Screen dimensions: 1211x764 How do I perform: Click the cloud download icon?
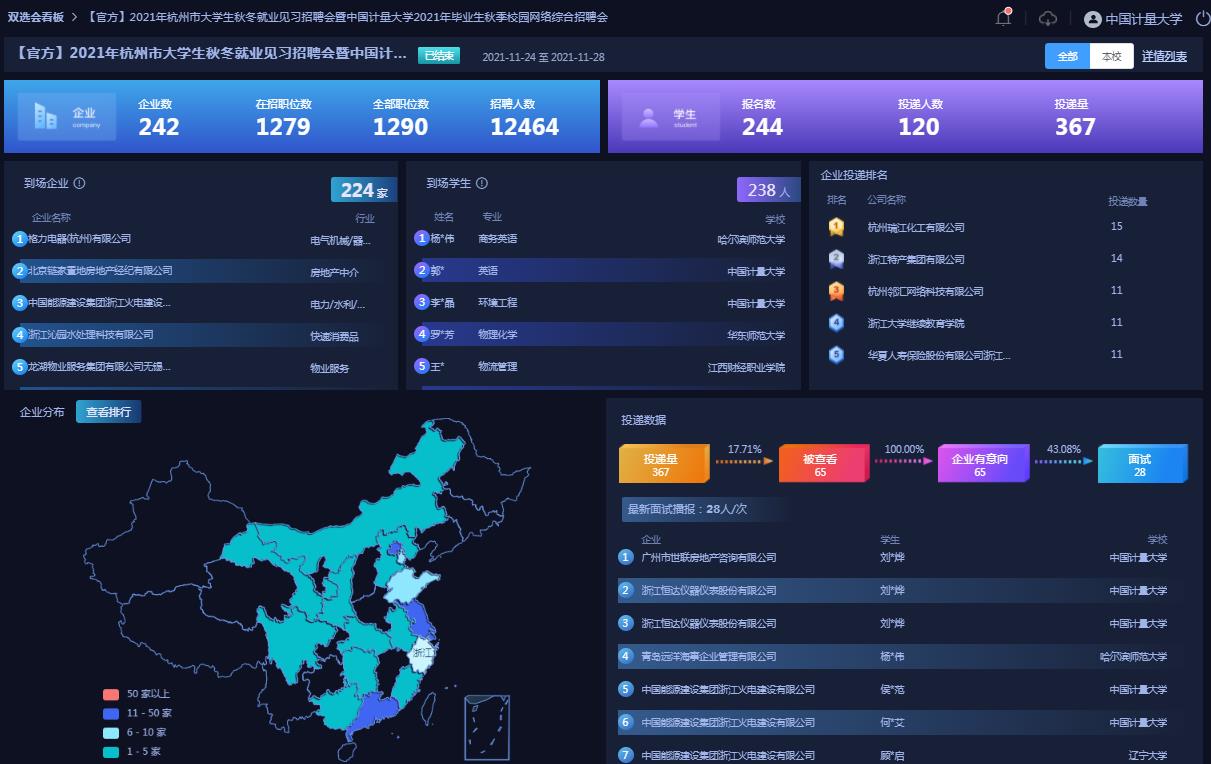tap(1047, 18)
